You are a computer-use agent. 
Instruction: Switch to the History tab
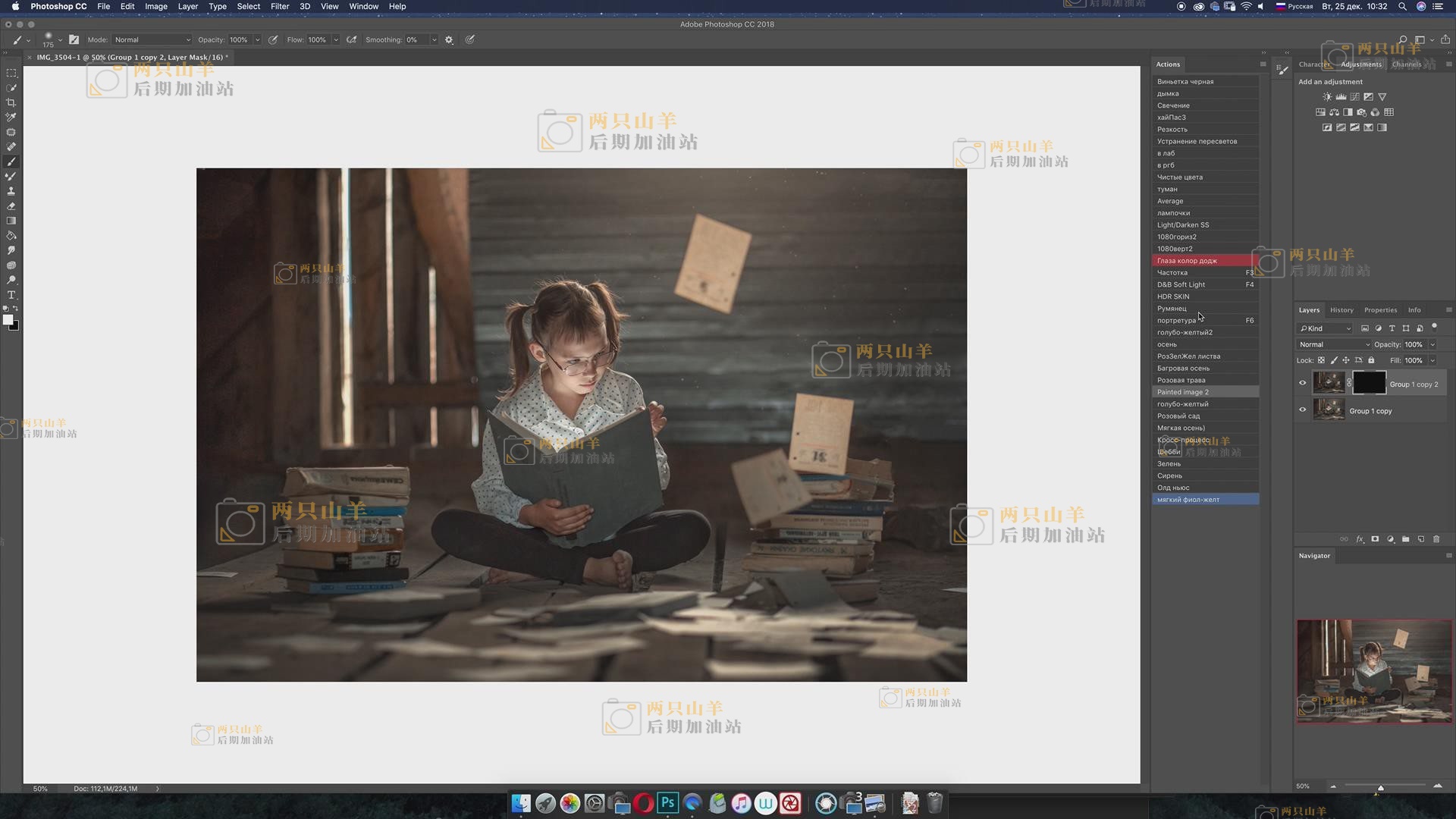(1341, 310)
